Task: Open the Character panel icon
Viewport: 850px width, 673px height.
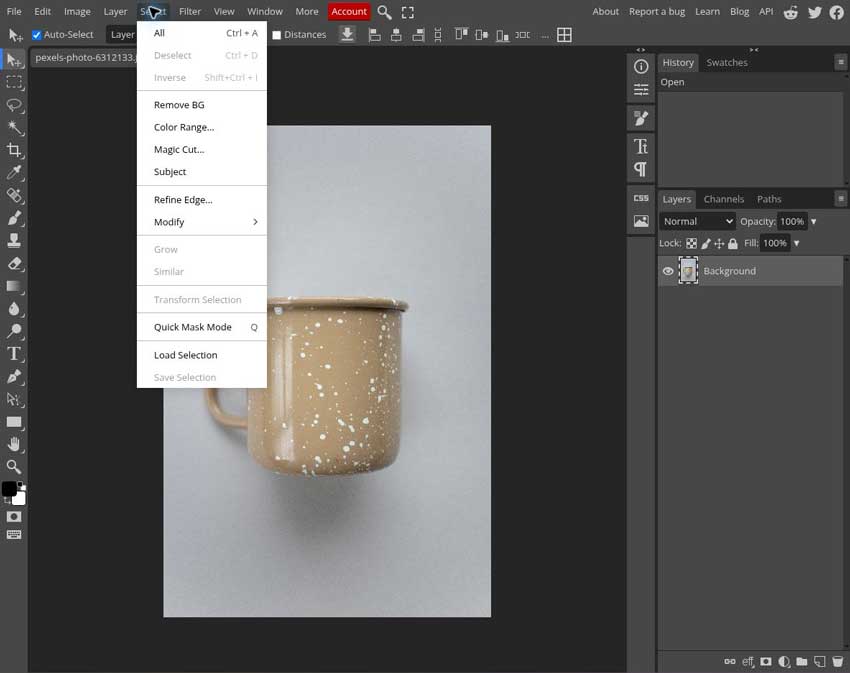Action: pos(641,146)
